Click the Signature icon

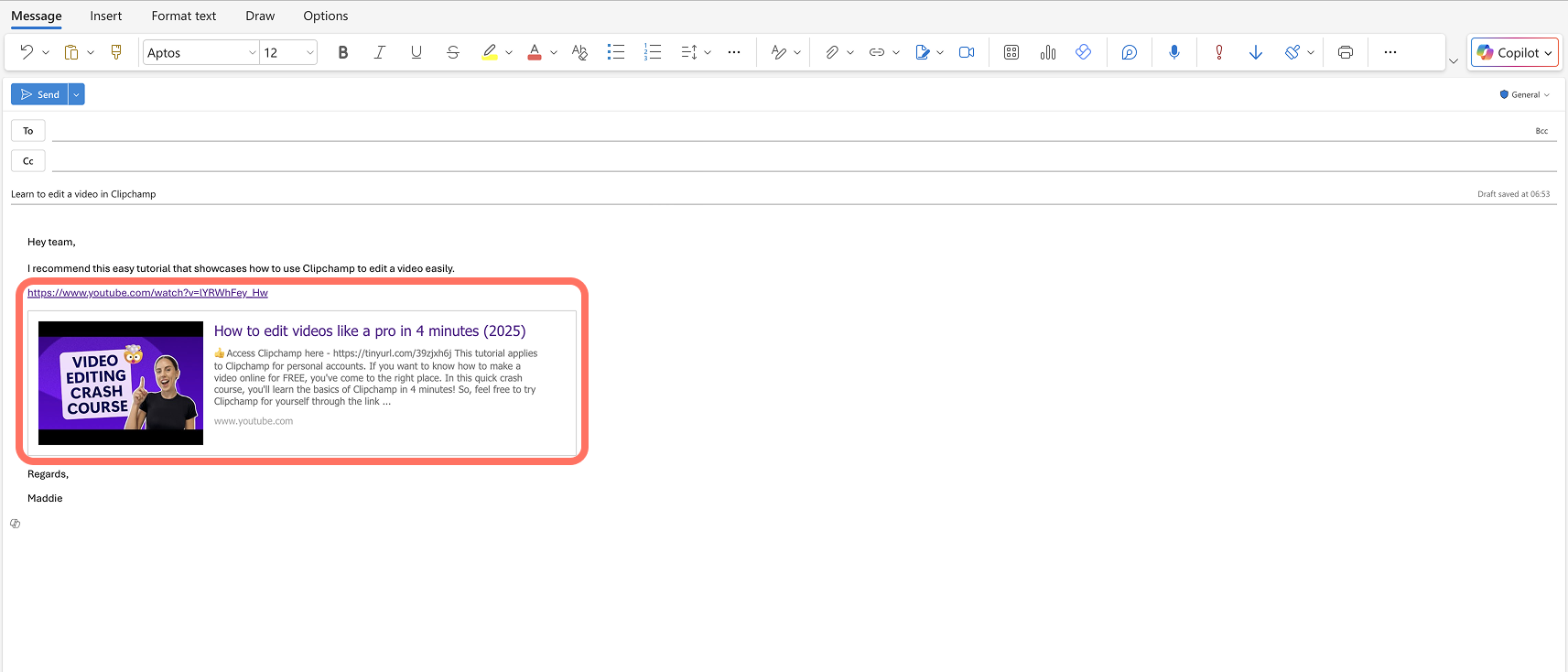pos(923,52)
